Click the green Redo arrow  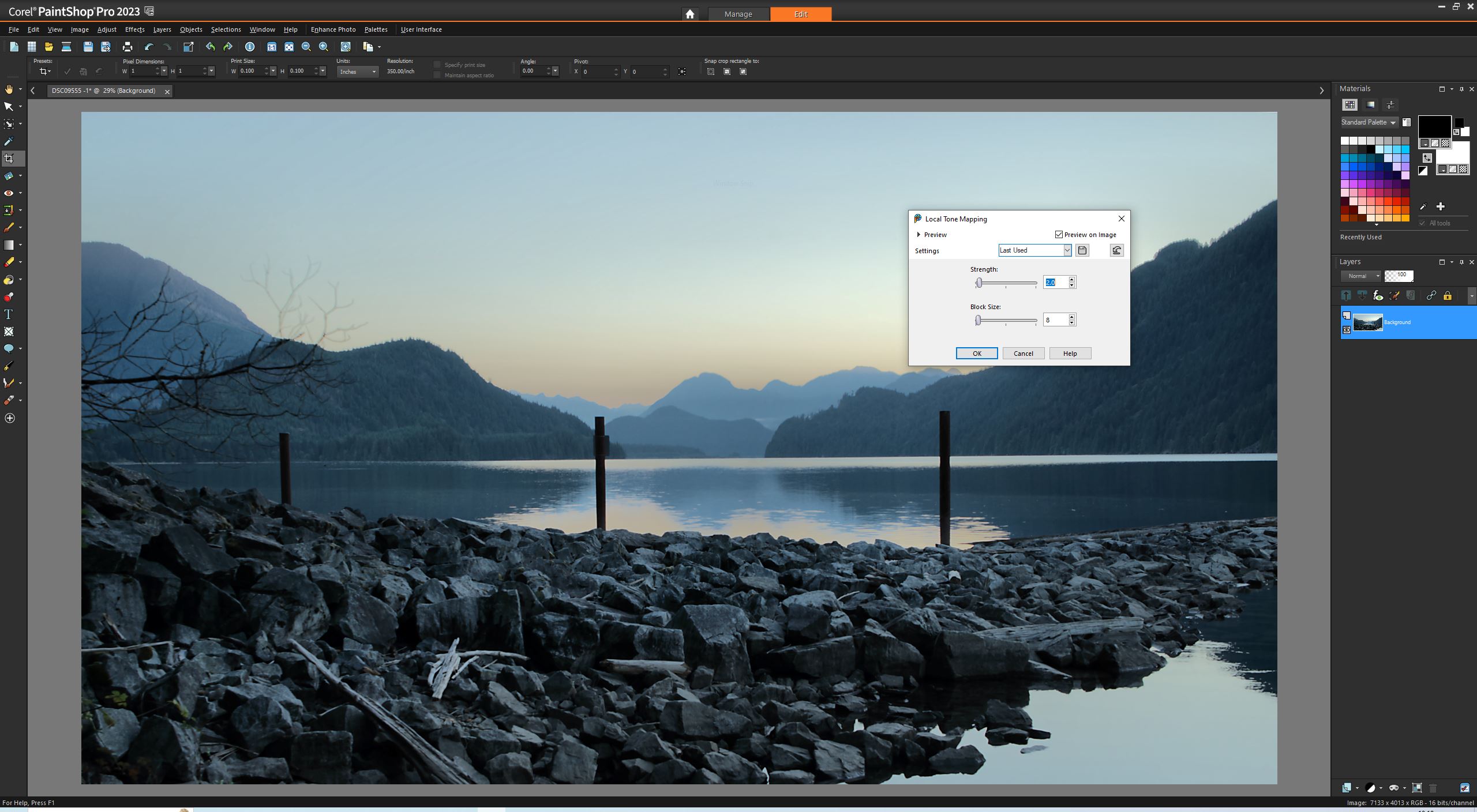pos(228,47)
